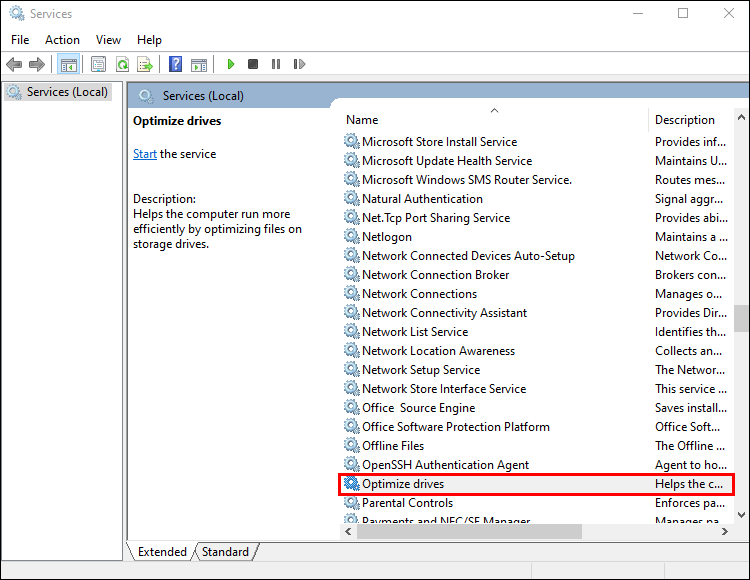Select Services (Local) tree node
Screen dimensions: 750x580
[58, 92]
